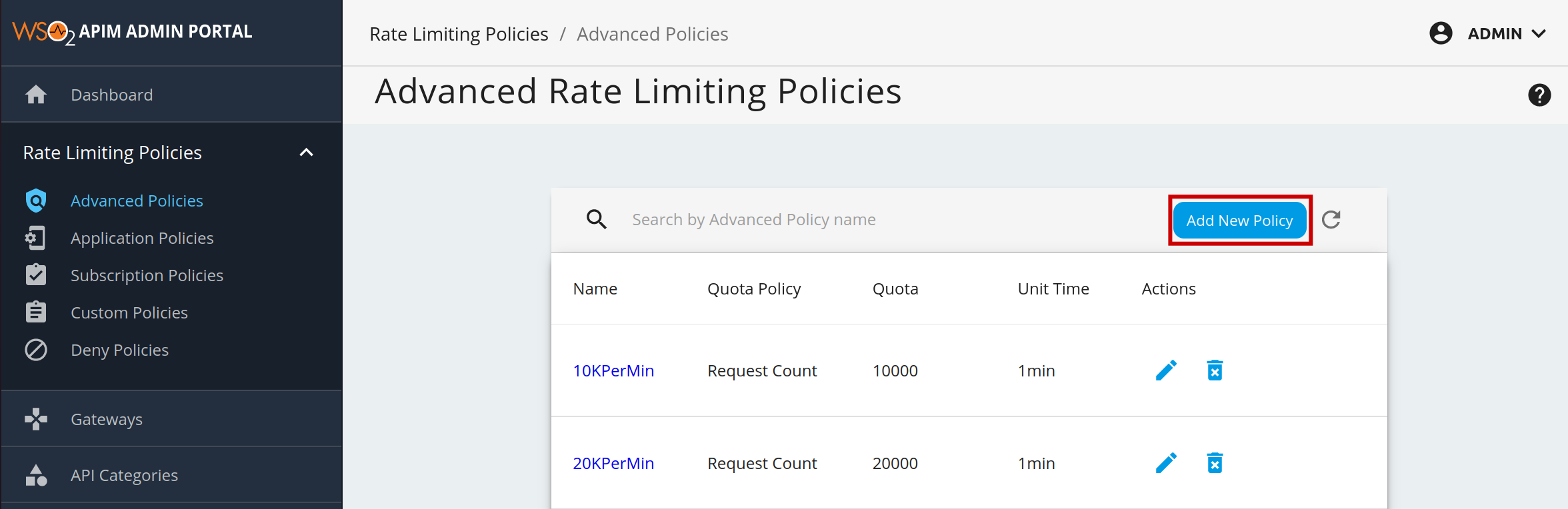This screenshot has width=1568, height=509.
Task: Select Application Policies in the sidebar
Action: click(142, 239)
